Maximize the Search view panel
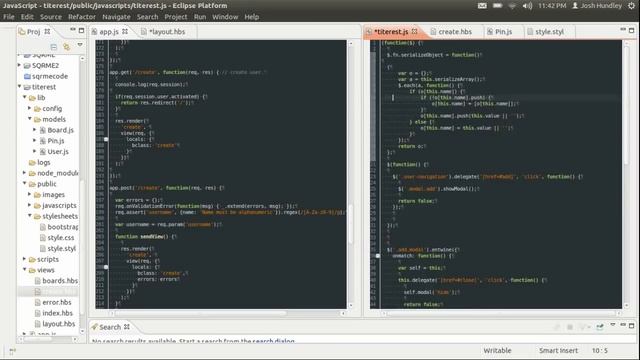Image resolution: width=640 pixels, height=360 pixels. 631,326
